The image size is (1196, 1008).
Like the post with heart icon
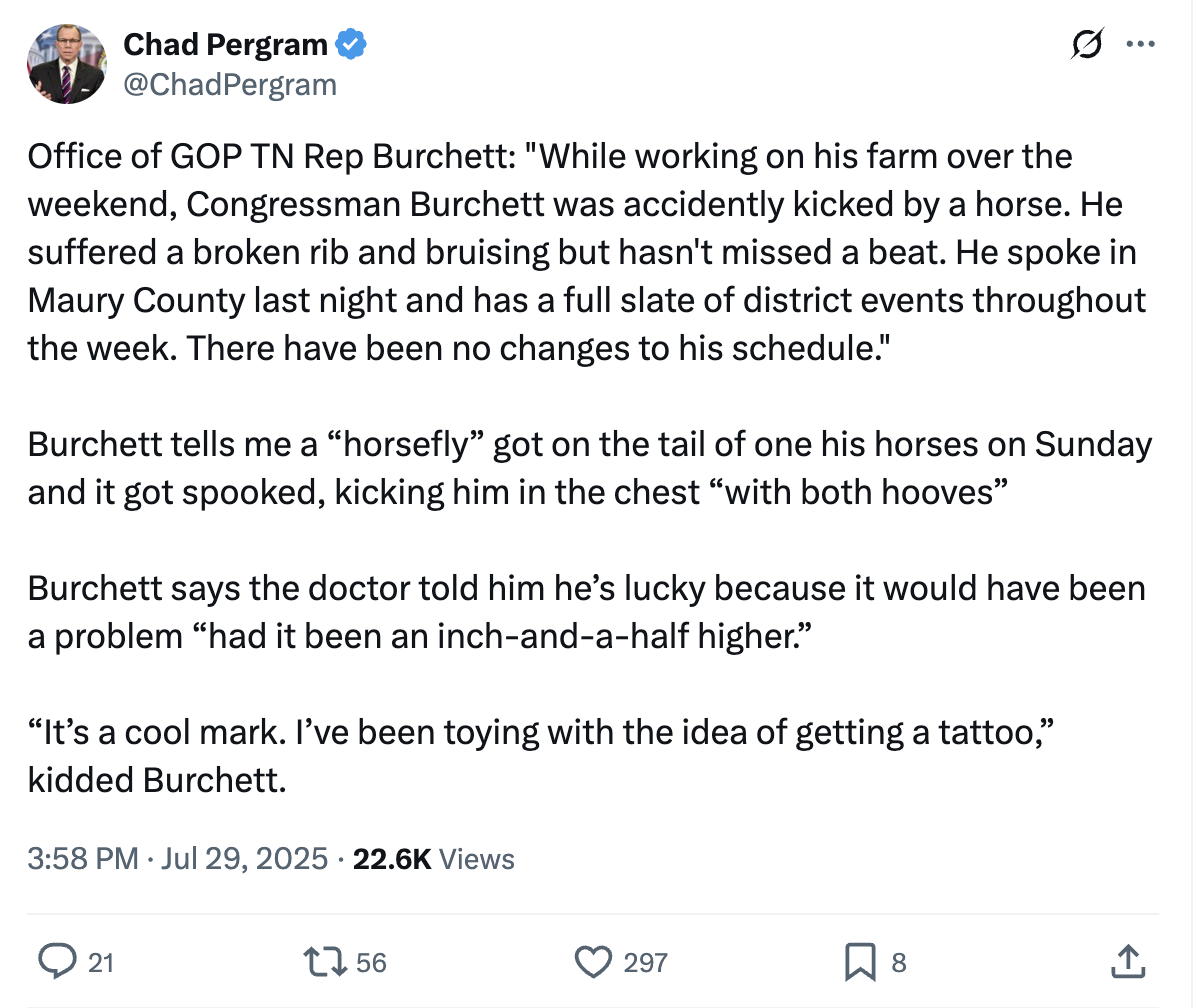(x=594, y=962)
